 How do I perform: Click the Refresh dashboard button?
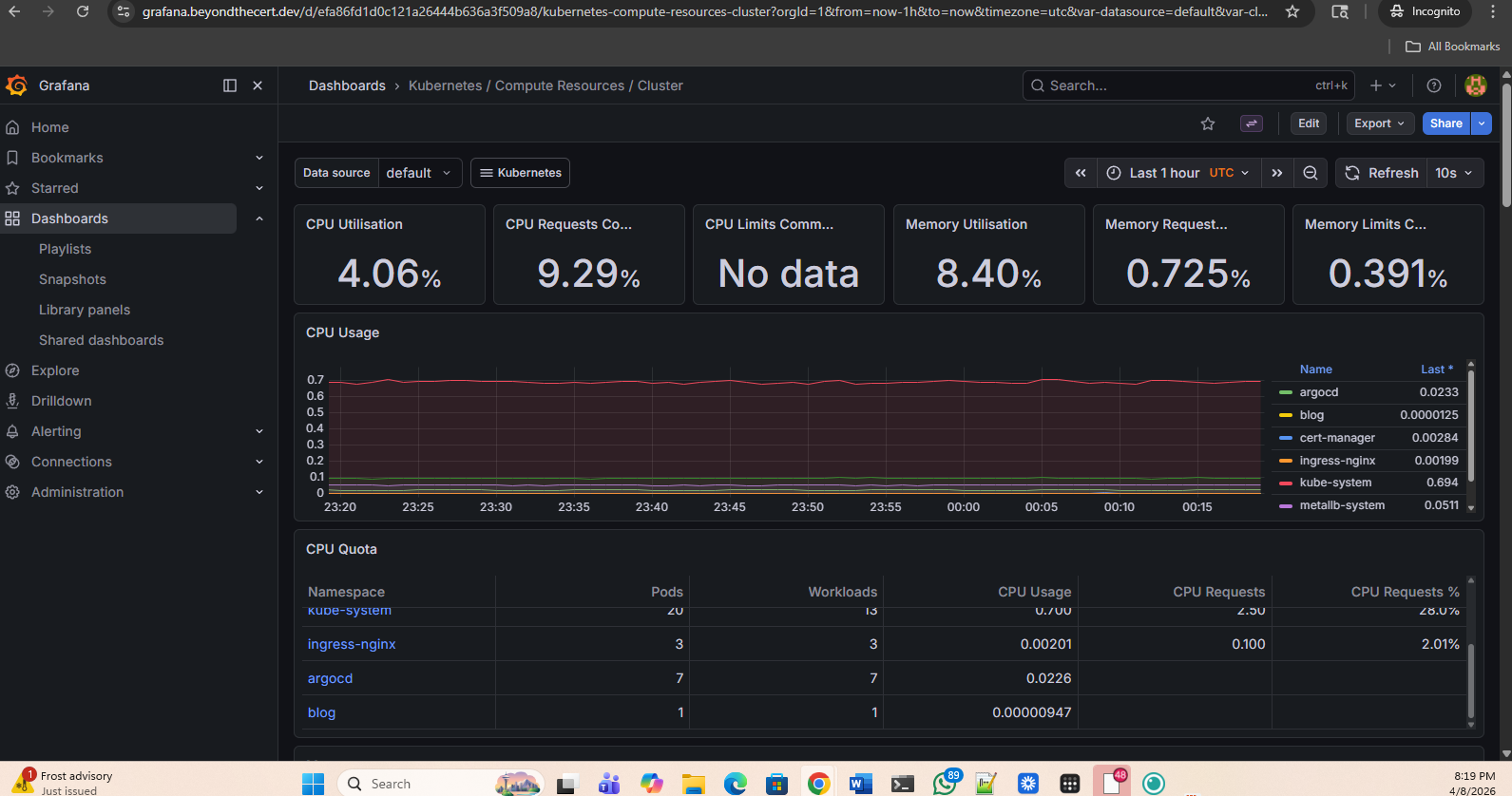[1382, 173]
